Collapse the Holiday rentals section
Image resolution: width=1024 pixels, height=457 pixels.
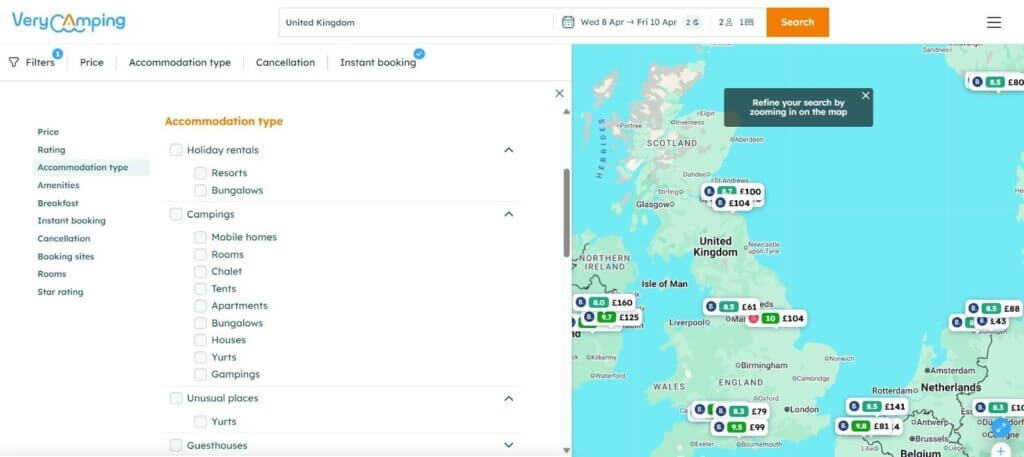click(509, 150)
